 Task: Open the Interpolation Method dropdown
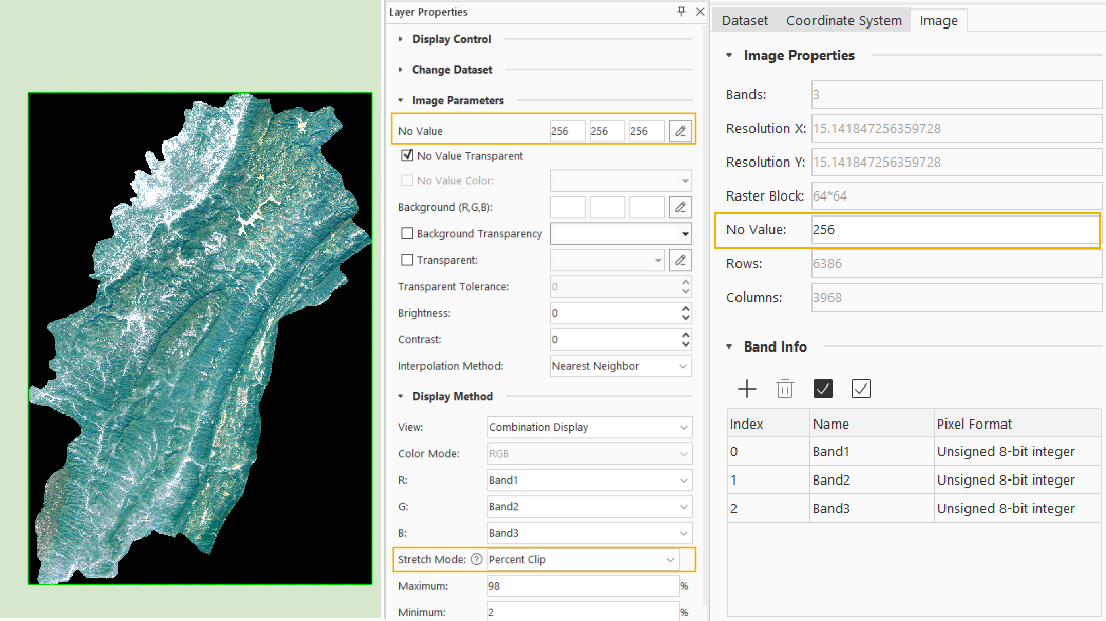(x=684, y=366)
